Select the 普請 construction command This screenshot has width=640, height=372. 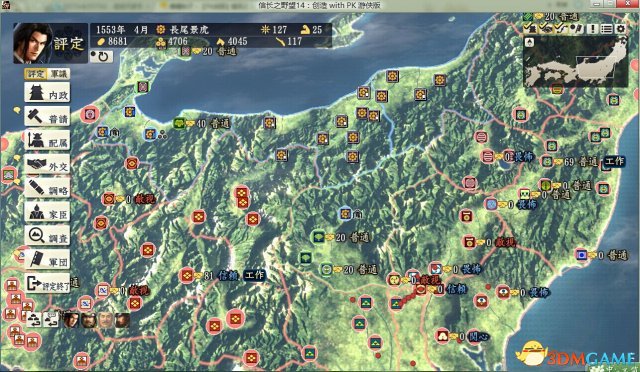coord(47,116)
